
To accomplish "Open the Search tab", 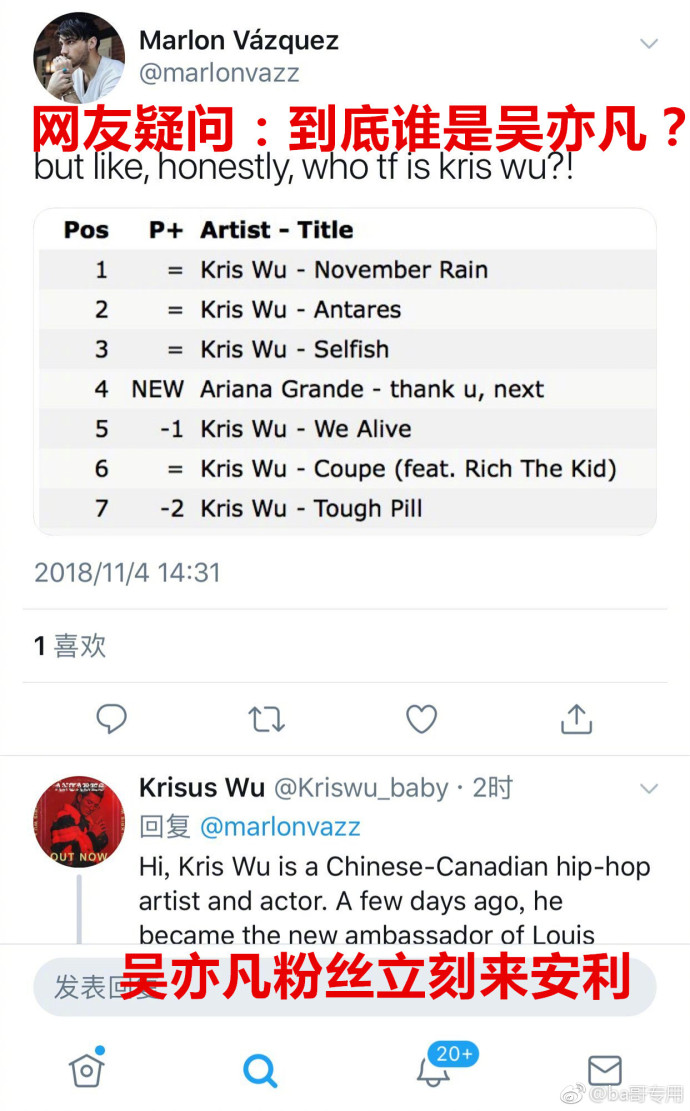I will pos(260,1070).
